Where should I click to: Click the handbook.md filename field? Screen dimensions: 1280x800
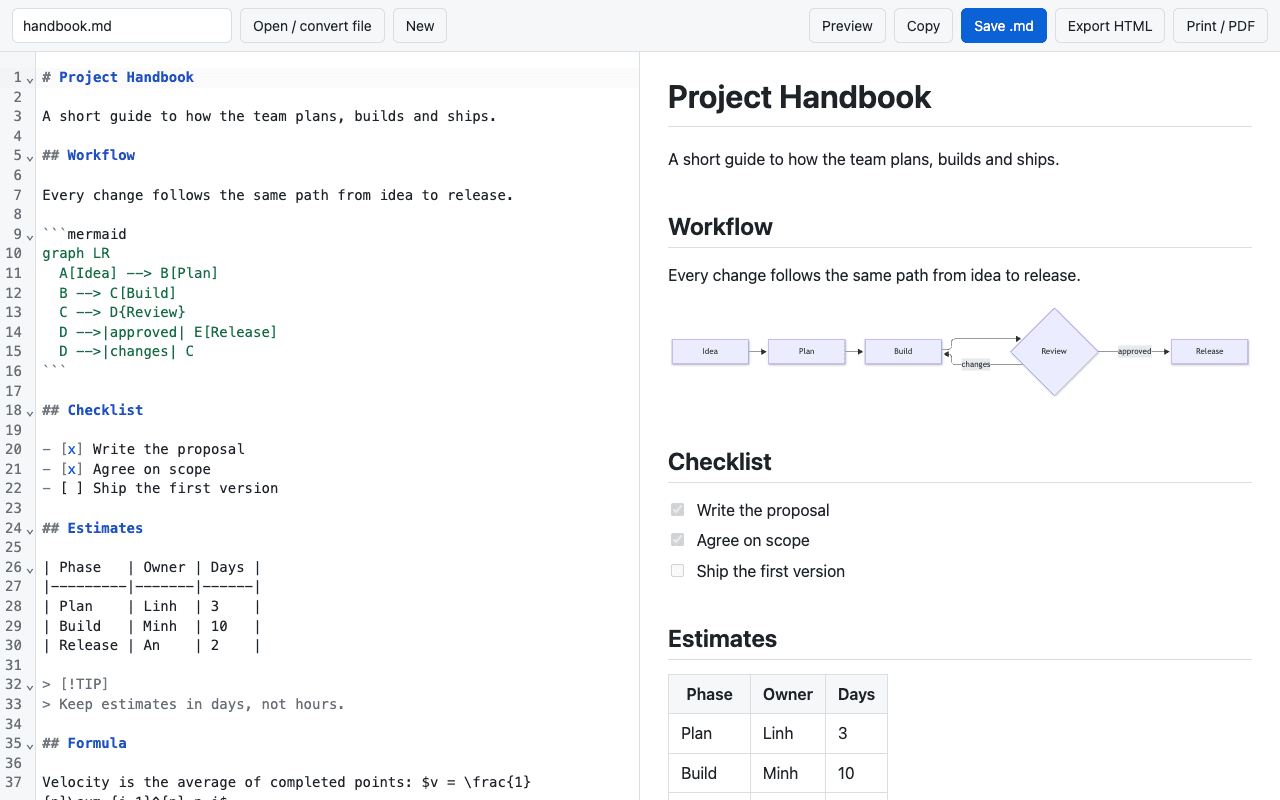[122, 26]
